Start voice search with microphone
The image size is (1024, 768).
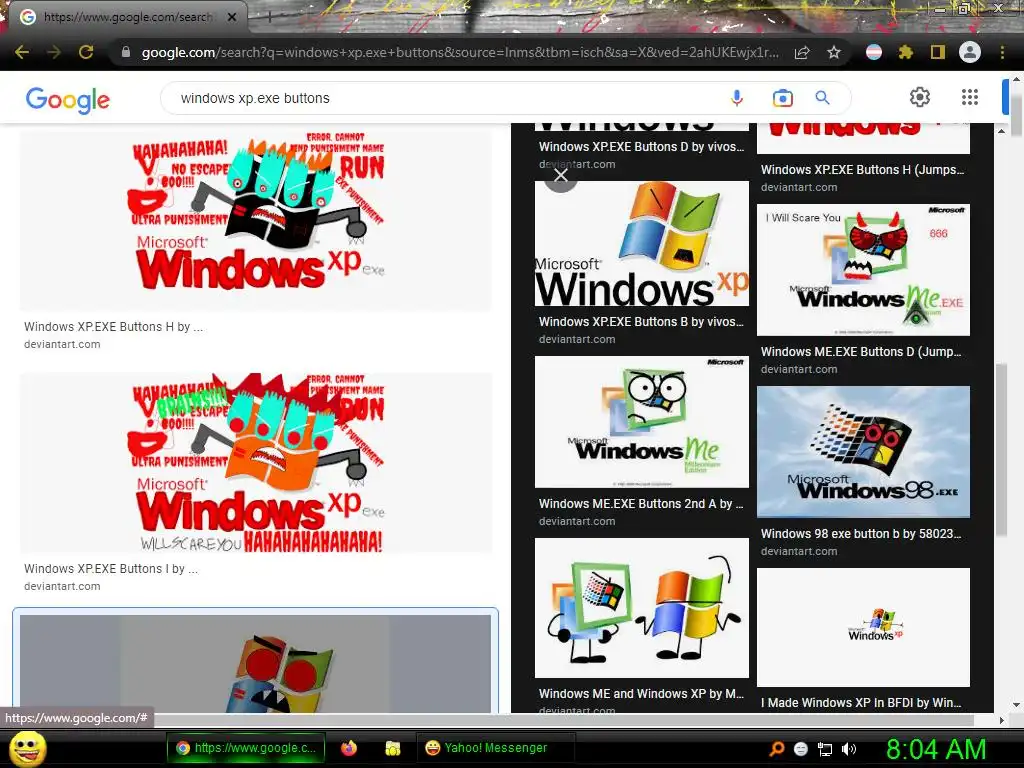(737, 98)
